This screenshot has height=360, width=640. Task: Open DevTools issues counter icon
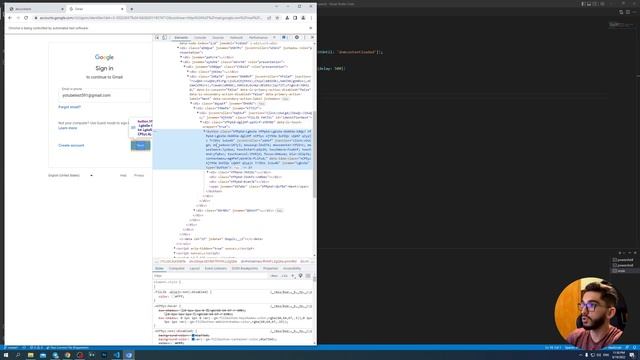(x=284, y=38)
